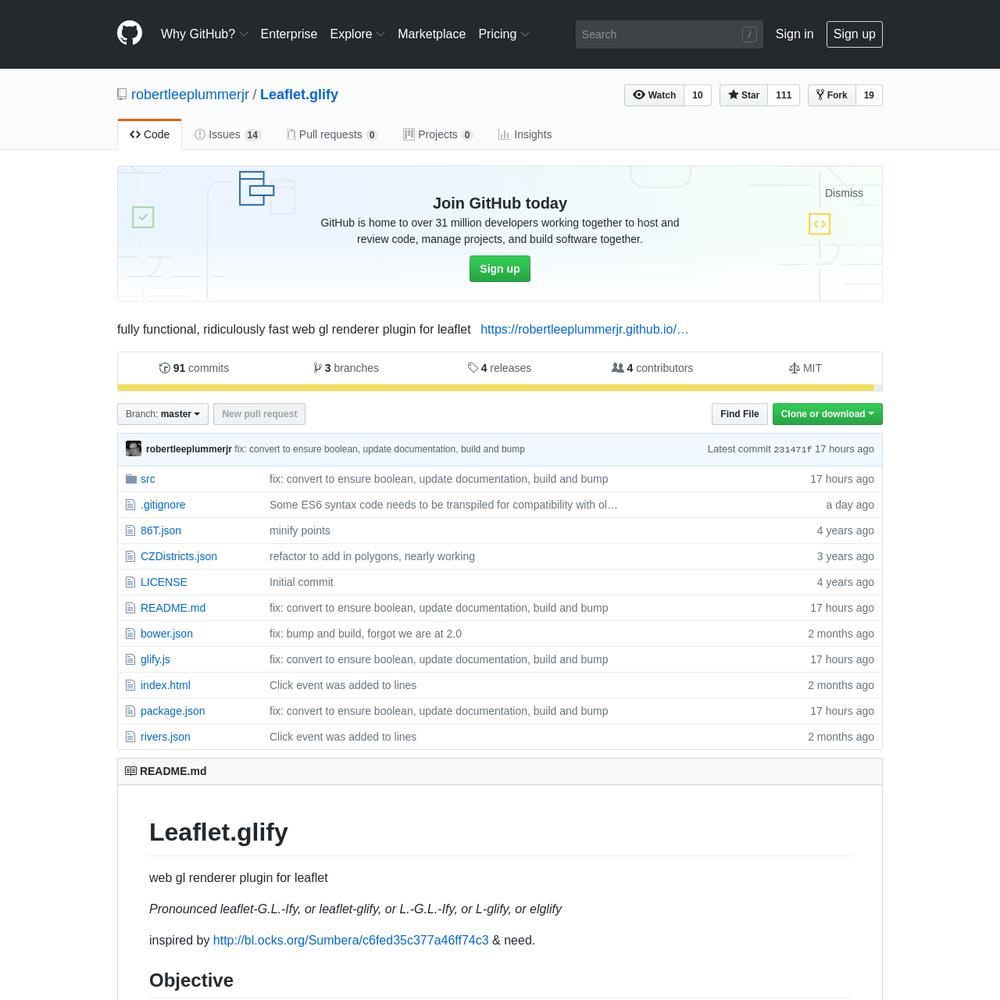The width and height of the screenshot is (1000, 1000).
Task: Open the bl.ocks.org Sumbera link
Action: point(351,940)
